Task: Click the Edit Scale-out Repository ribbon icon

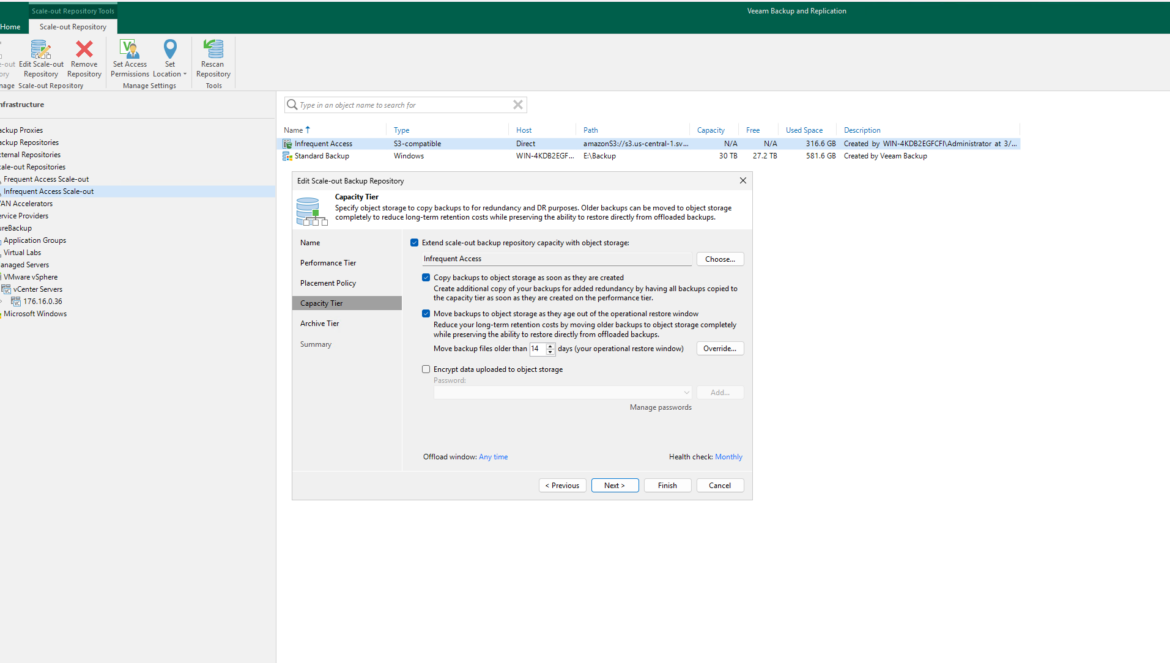Action: (40, 50)
